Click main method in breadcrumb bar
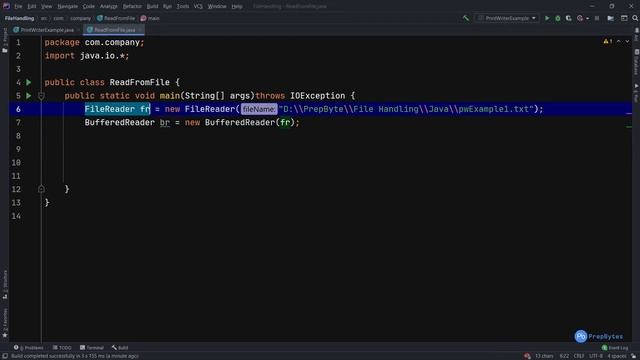The height and width of the screenshot is (360, 640). tap(150, 18)
